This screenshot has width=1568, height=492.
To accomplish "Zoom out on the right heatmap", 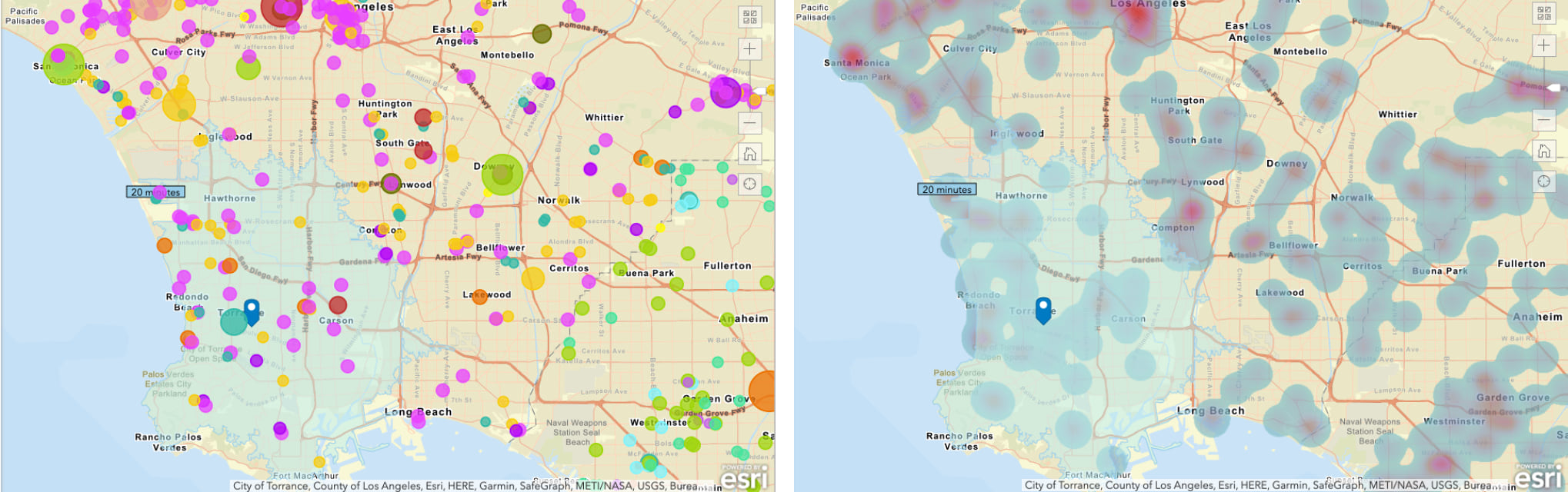I will point(1543,119).
